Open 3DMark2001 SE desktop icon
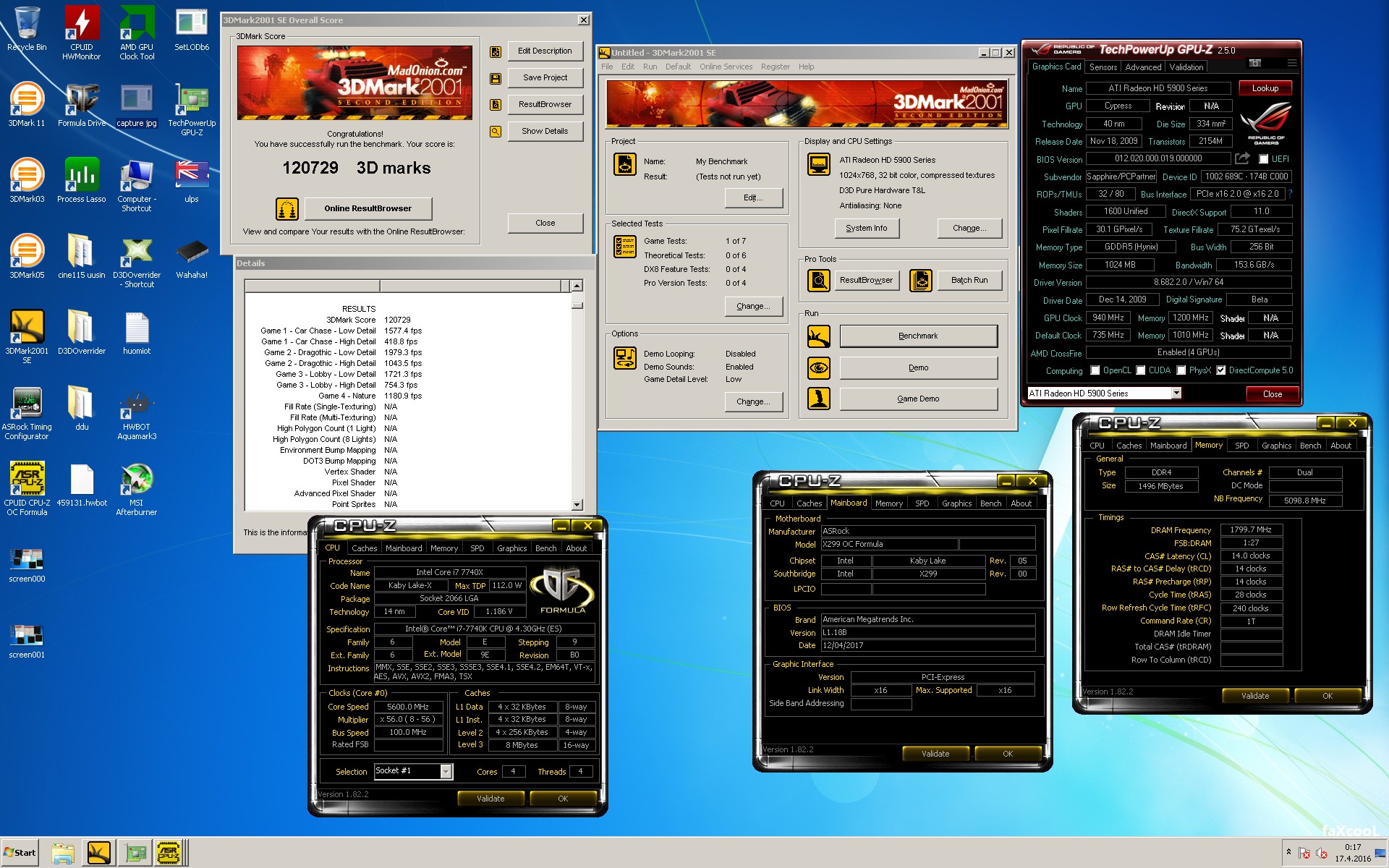1389x868 pixels. pyautogui.click(x=27, y=336)
